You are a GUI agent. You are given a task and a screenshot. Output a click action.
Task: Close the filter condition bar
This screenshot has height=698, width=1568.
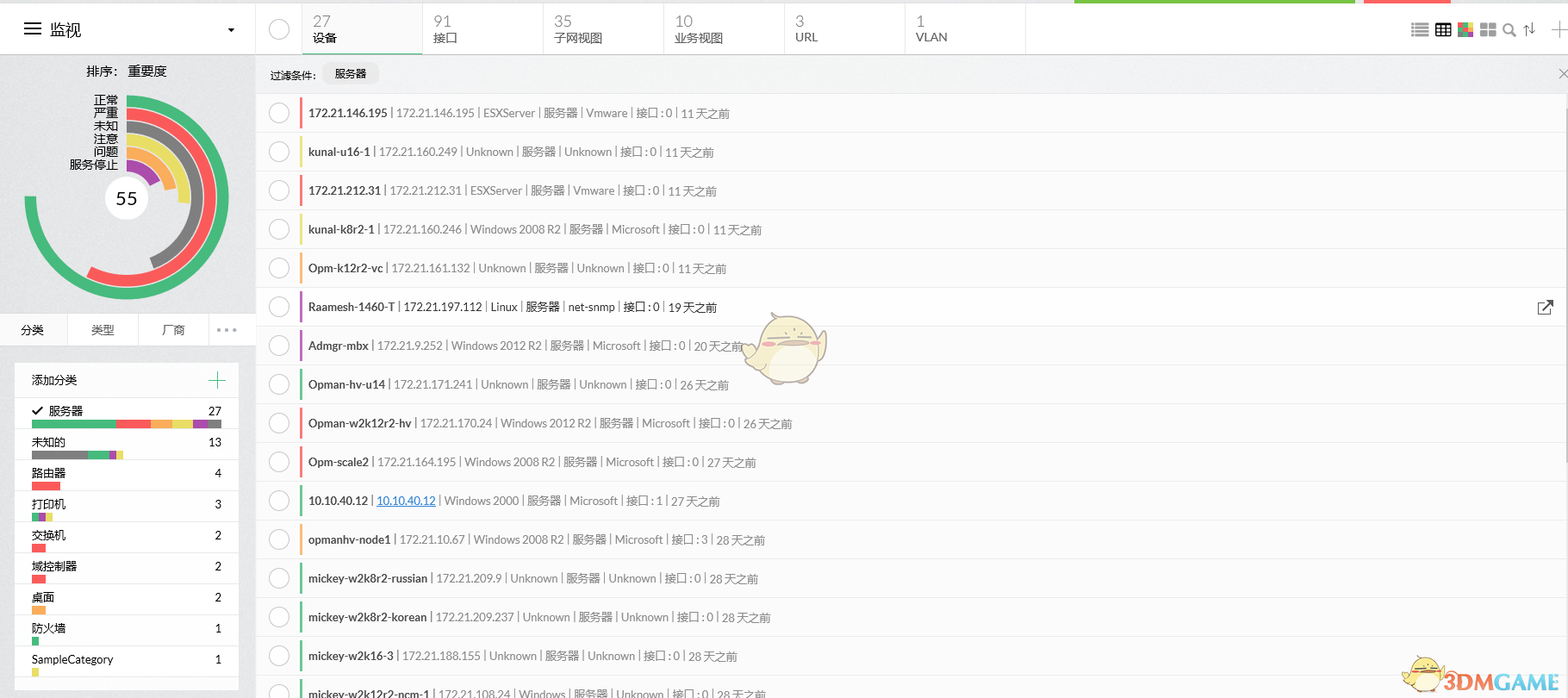click(1563, 74)
